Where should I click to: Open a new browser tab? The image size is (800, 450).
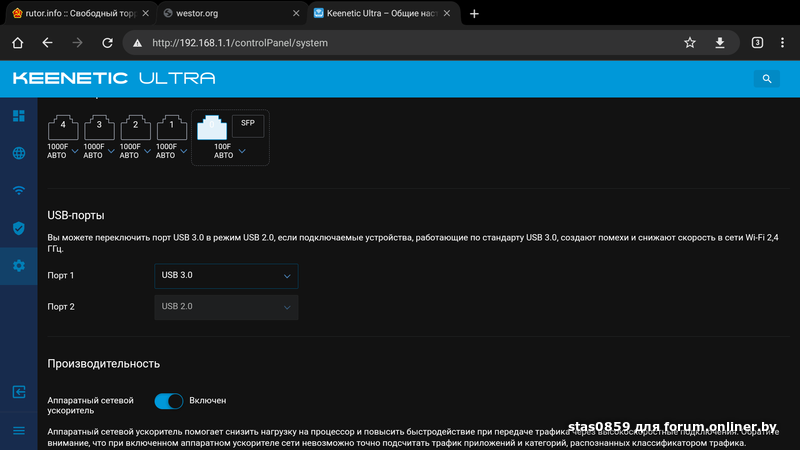point(474,14)
